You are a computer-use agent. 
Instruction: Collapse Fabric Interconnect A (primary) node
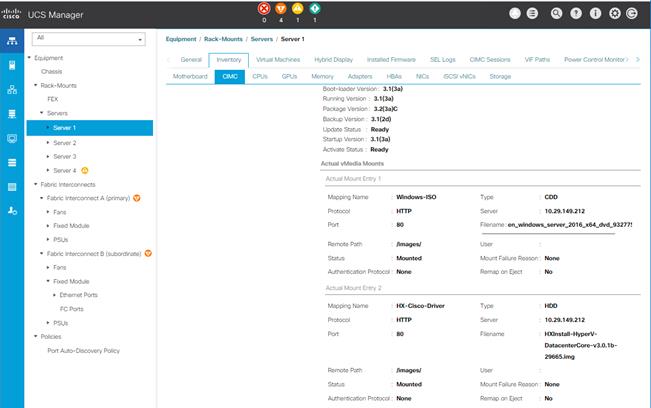tap(42, 198)
